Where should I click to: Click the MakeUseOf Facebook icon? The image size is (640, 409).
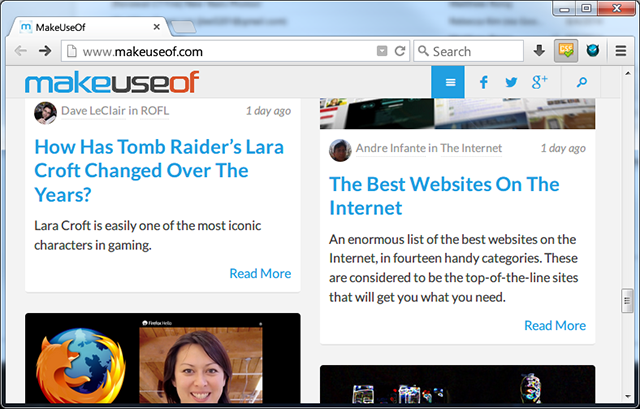click(483, 82)
